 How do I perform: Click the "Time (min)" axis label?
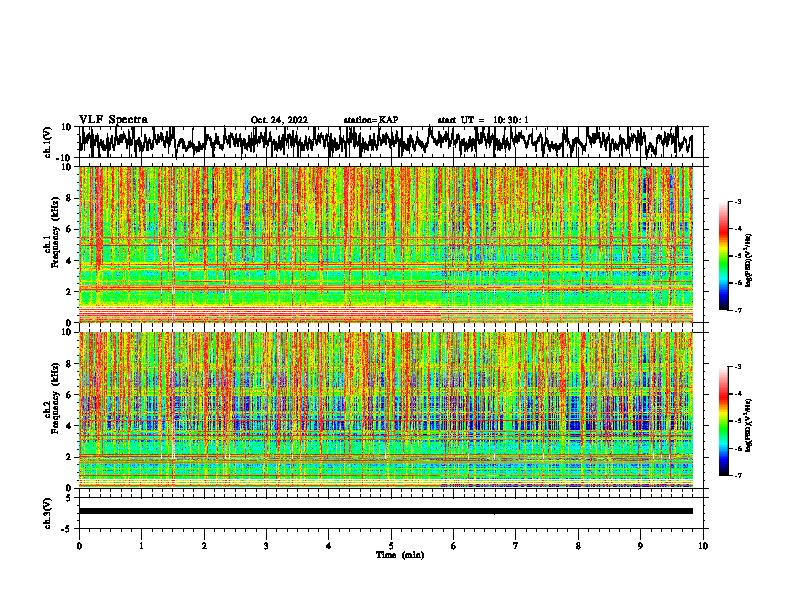[x=400, y=555]
